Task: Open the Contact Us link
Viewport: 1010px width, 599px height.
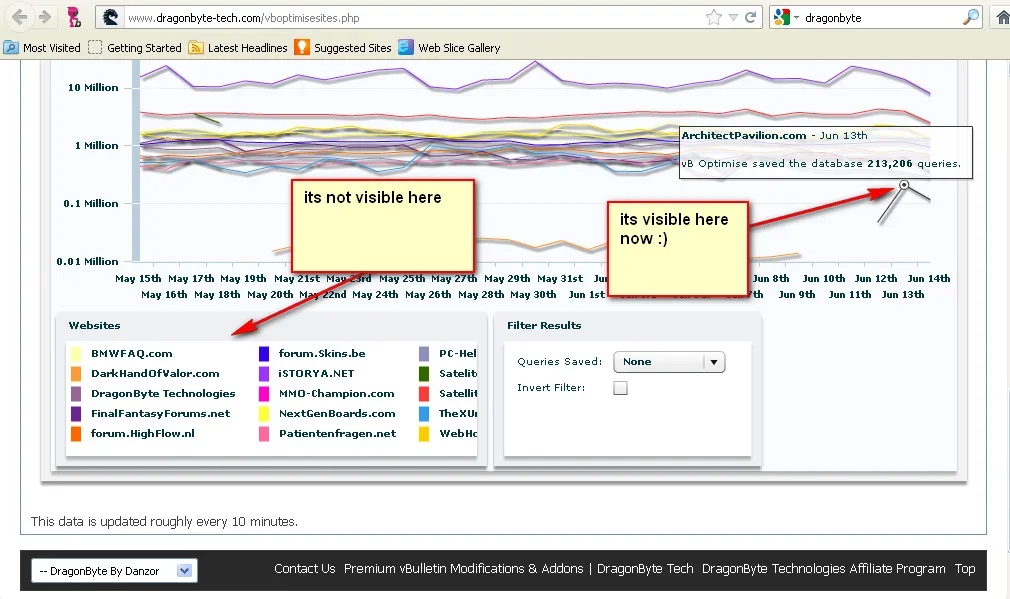Action: pyautogui.click(x=305, y=569)
